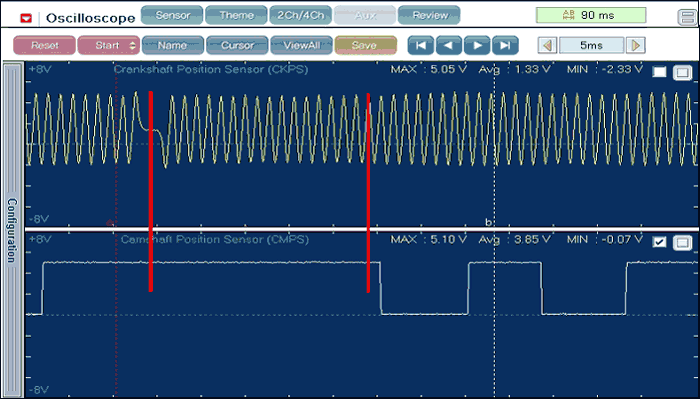
Task: Increase time base with right stepper arrow
Action: pyautogui.click(x=636, y=46)
